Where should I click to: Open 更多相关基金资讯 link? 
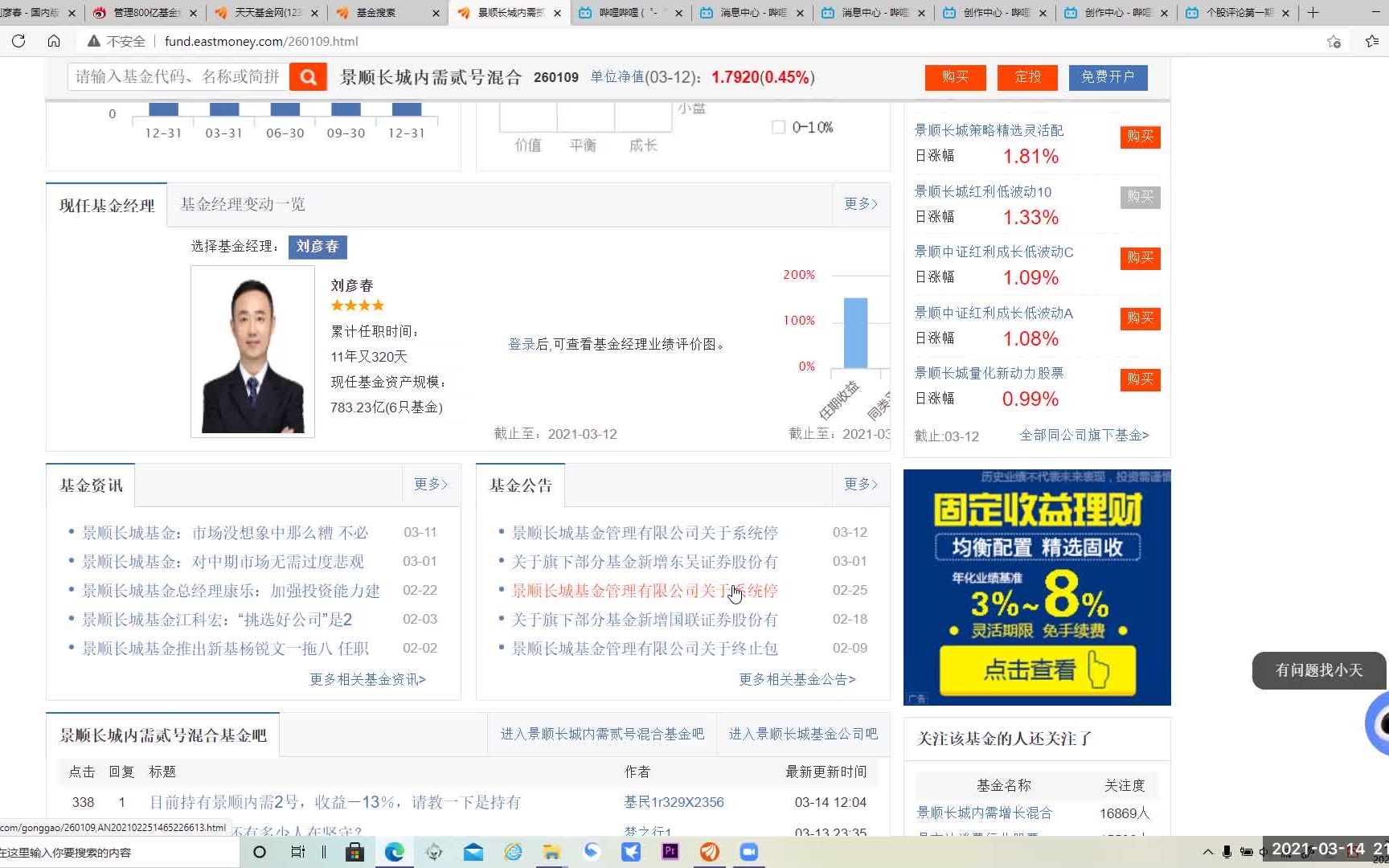(x=368, y=679)
